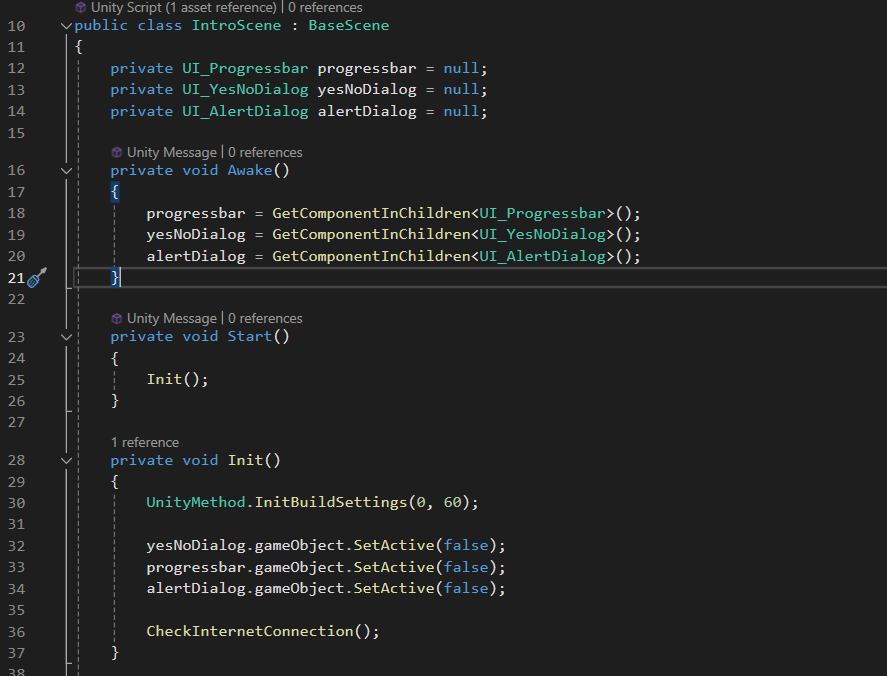Click GetComponentInChildren on line 20
Screen dimensions: 887x676
[x=371, y=256]
